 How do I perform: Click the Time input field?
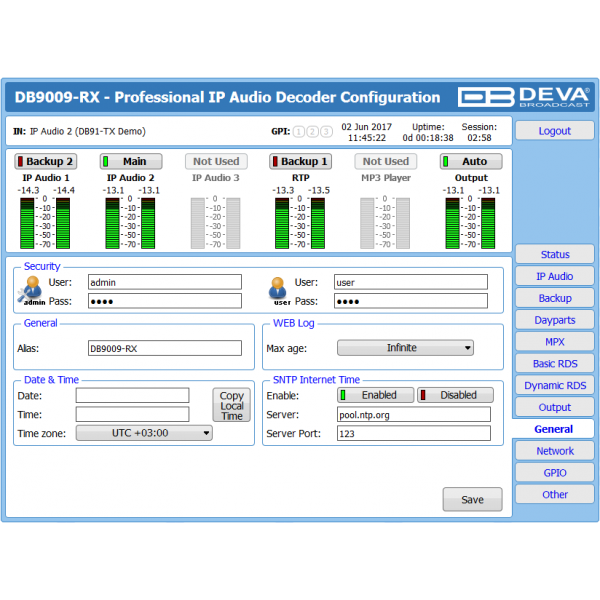(x=132, y=414)
